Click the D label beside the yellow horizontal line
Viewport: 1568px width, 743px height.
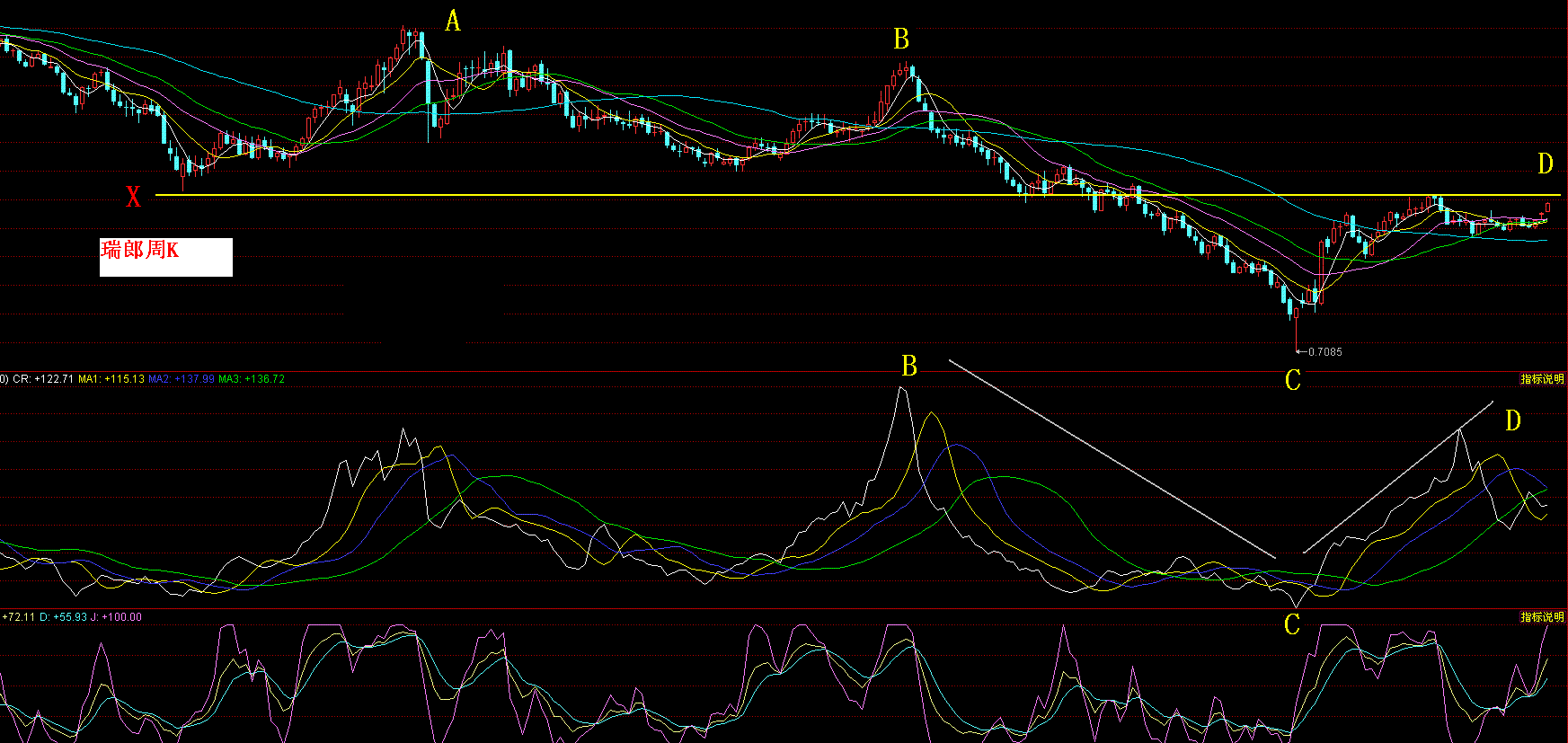(x=1545, y=164)
